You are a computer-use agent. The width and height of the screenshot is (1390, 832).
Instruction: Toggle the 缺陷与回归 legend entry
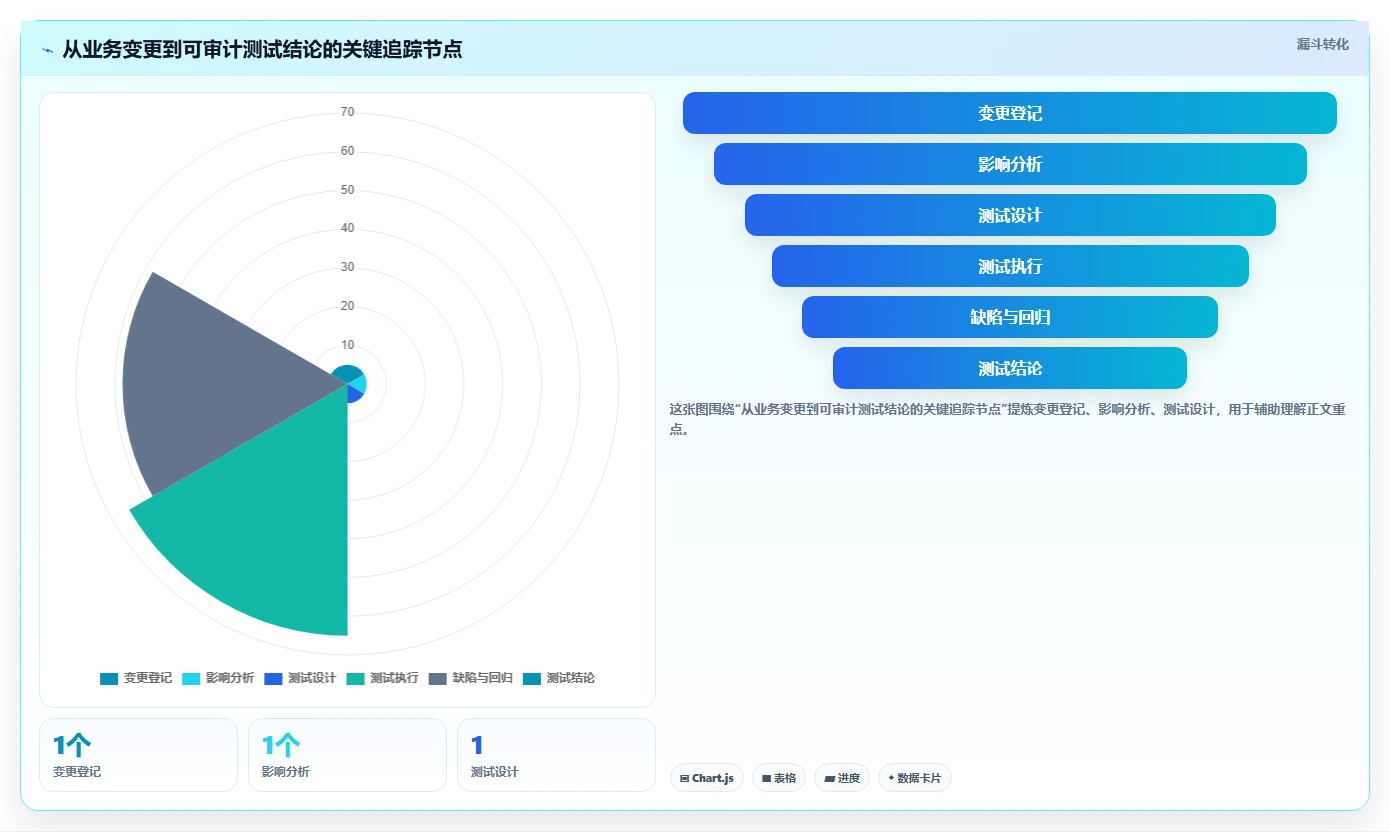pyautogui.click(x=471, y=678)
